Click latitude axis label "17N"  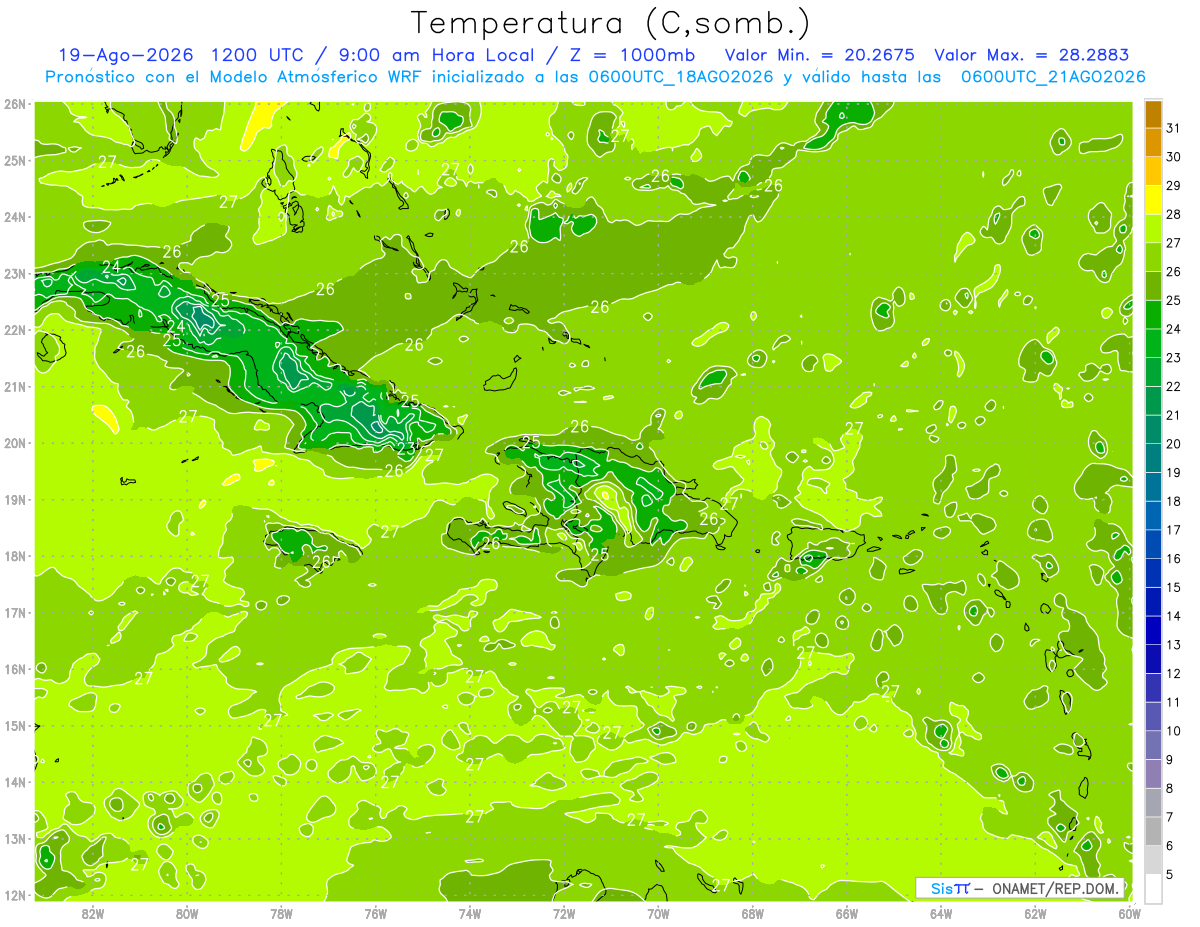click(15, 612)
